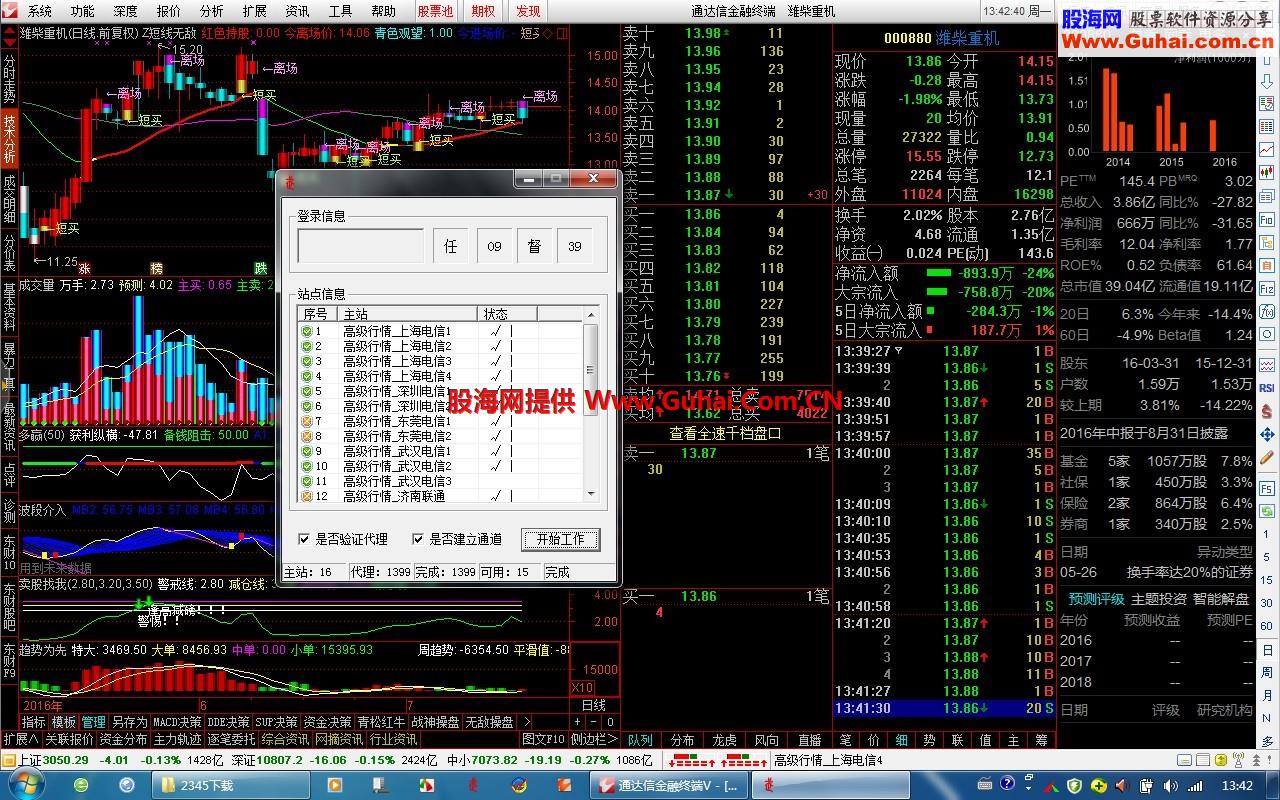The image size is (1280, 800).
Task: Click the pencil drawing tool icon
Action: coord(1267,458)
